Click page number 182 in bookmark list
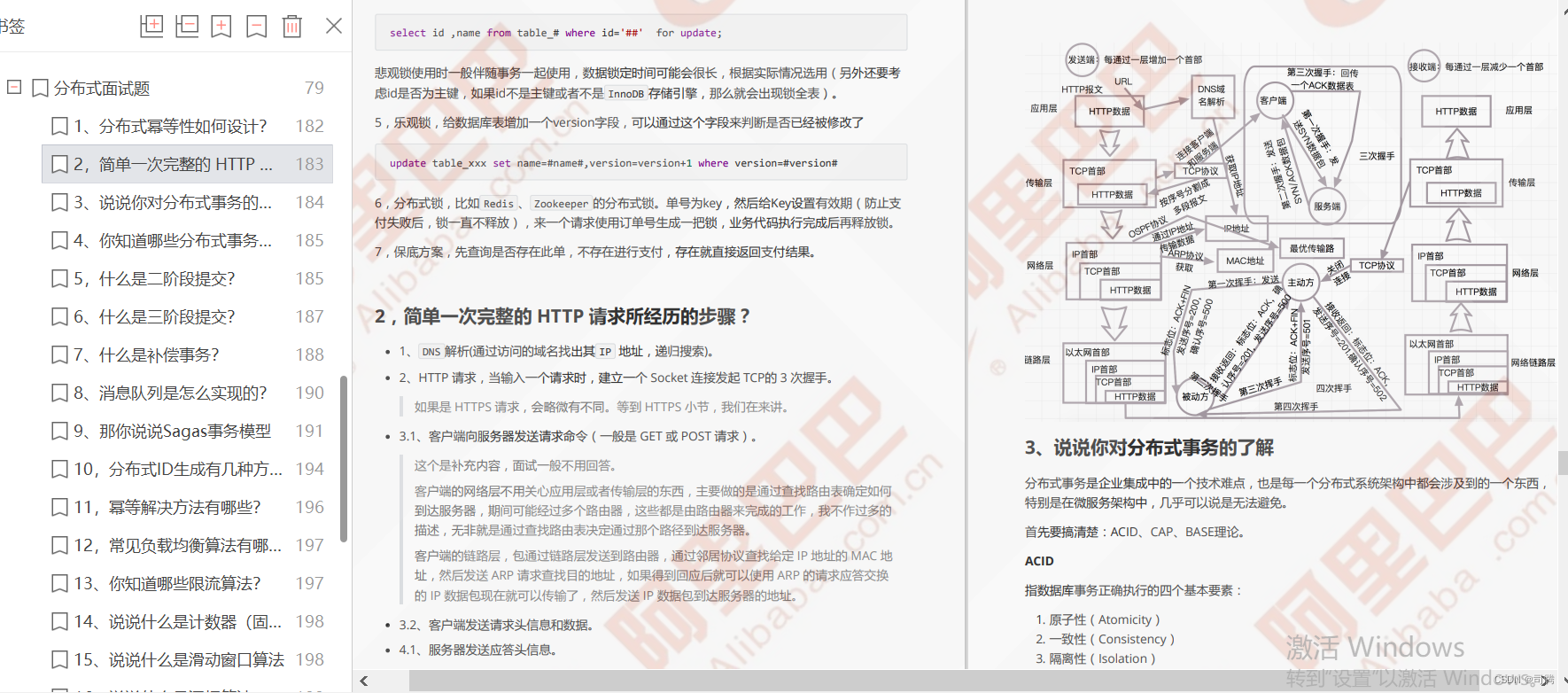 point(310,126)
